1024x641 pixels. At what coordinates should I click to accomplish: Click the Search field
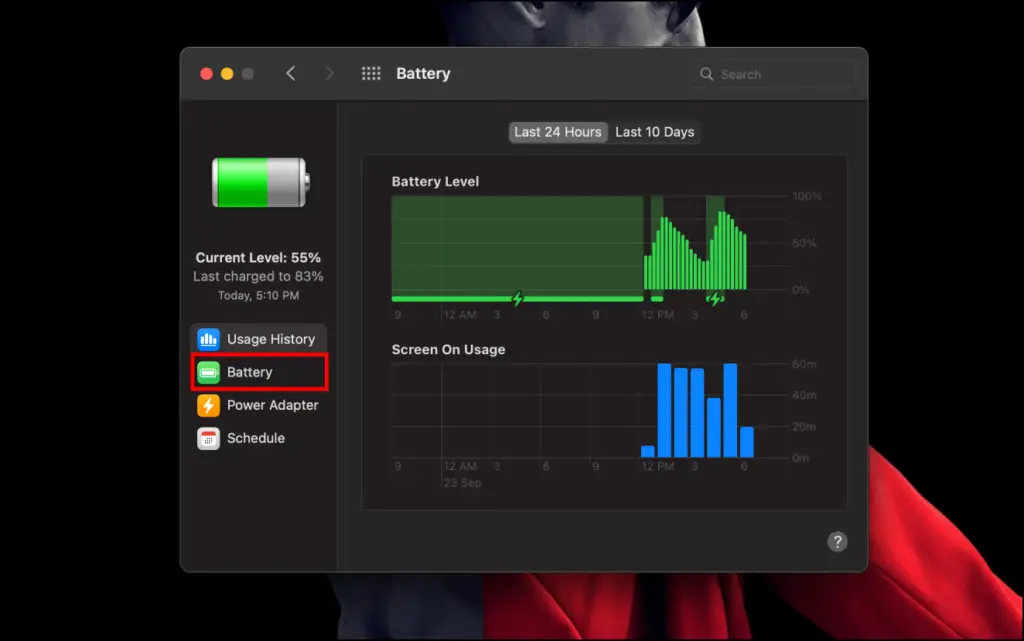tap(773, 74)
